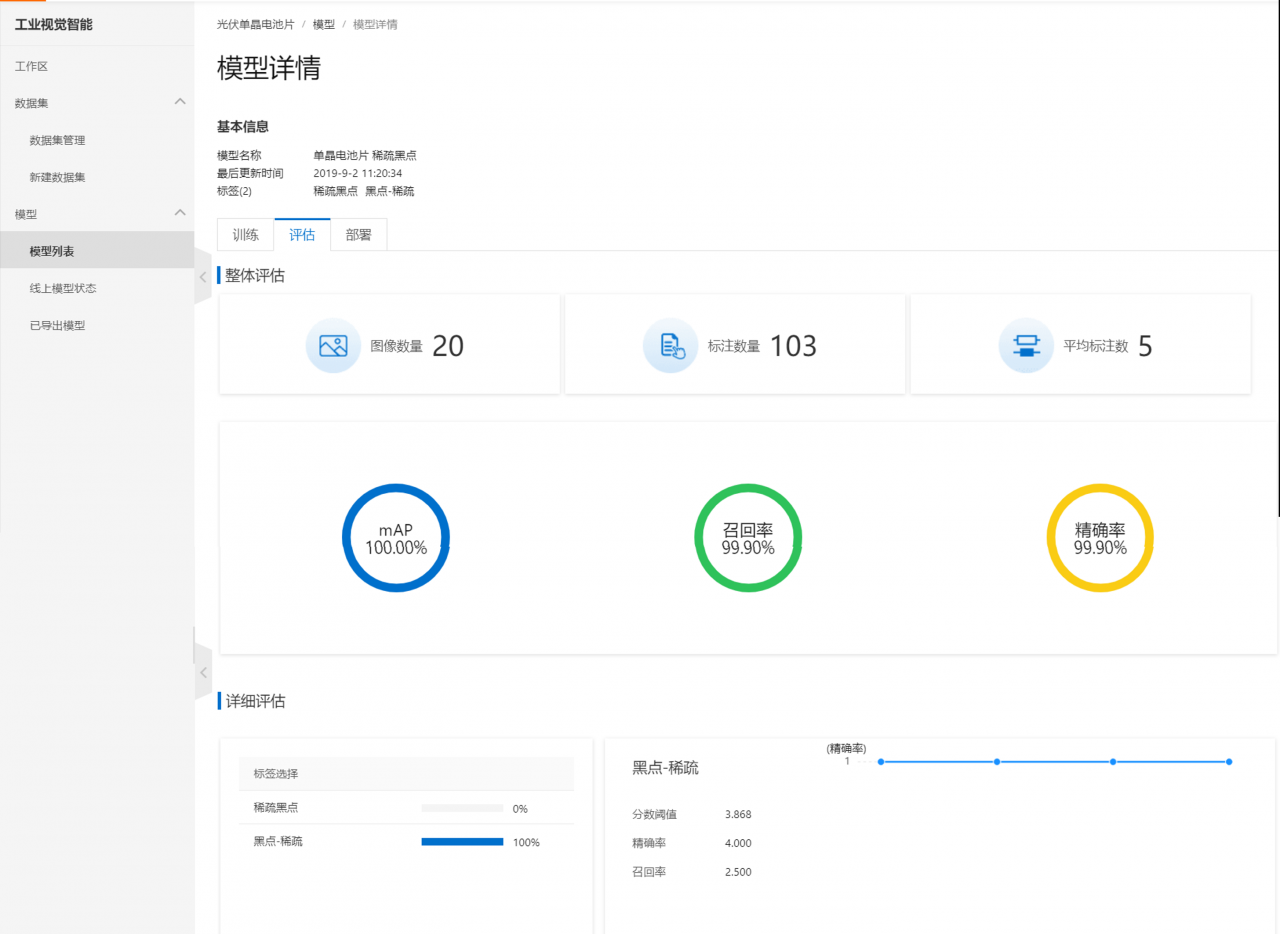Click the model name 单晶电池片 稀疏黑点

(364, 155)
